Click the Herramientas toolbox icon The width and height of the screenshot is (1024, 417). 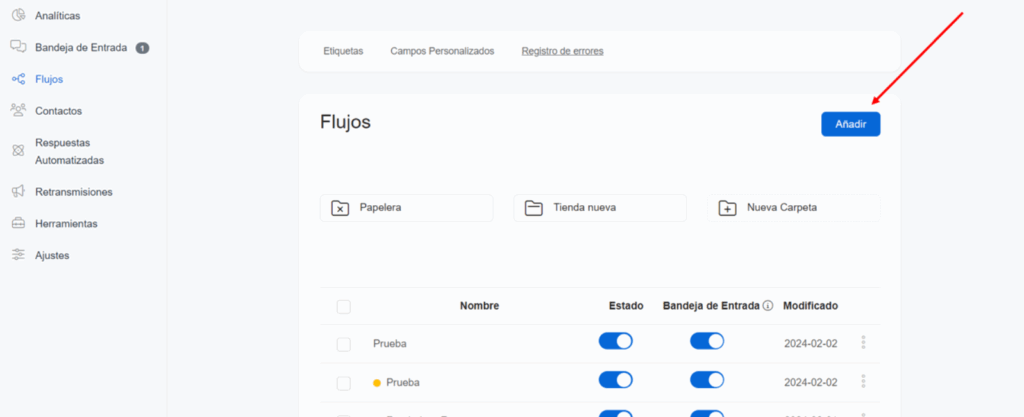[18, 223]
